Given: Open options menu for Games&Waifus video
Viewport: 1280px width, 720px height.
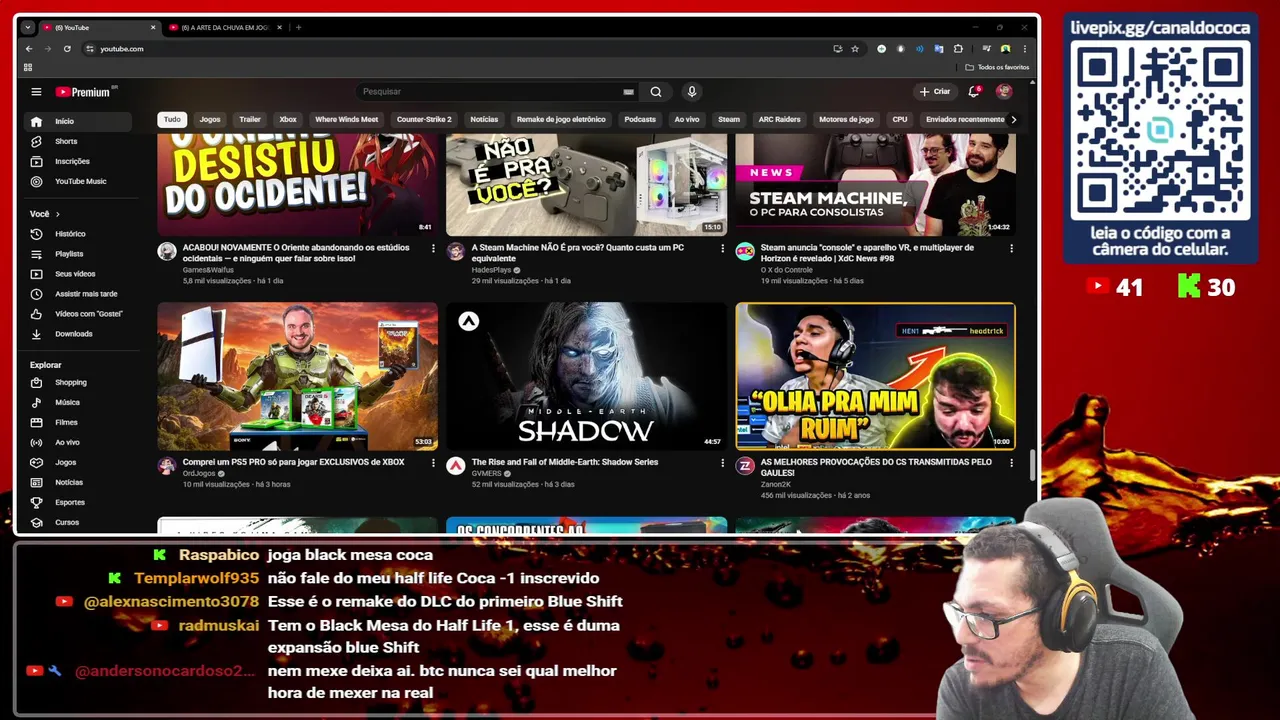Looking at the screenshot, I should pyautogui.click(x=433, y=248).
